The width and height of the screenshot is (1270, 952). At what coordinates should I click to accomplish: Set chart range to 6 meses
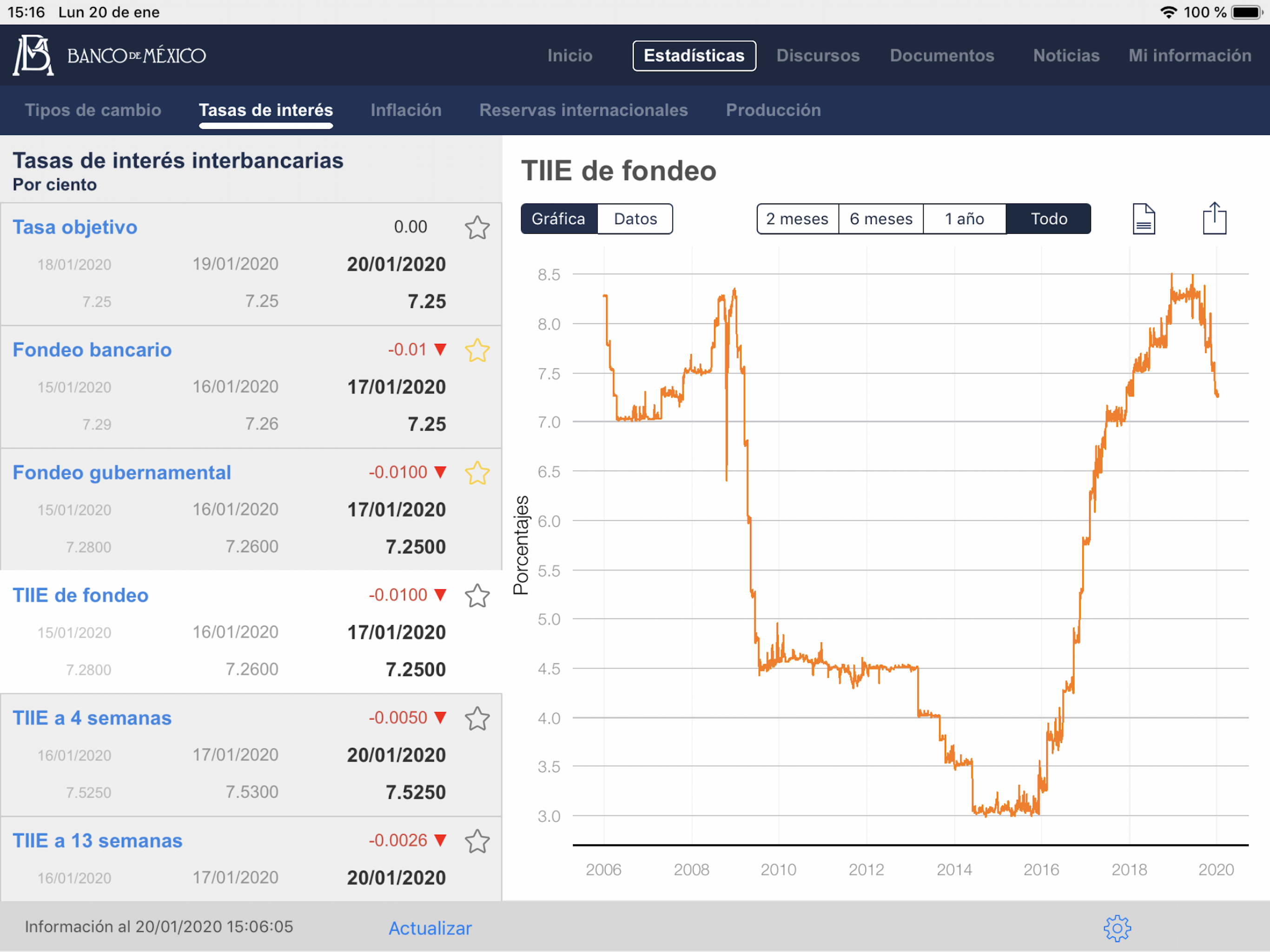pyautogui.click(x=881, y=219)
